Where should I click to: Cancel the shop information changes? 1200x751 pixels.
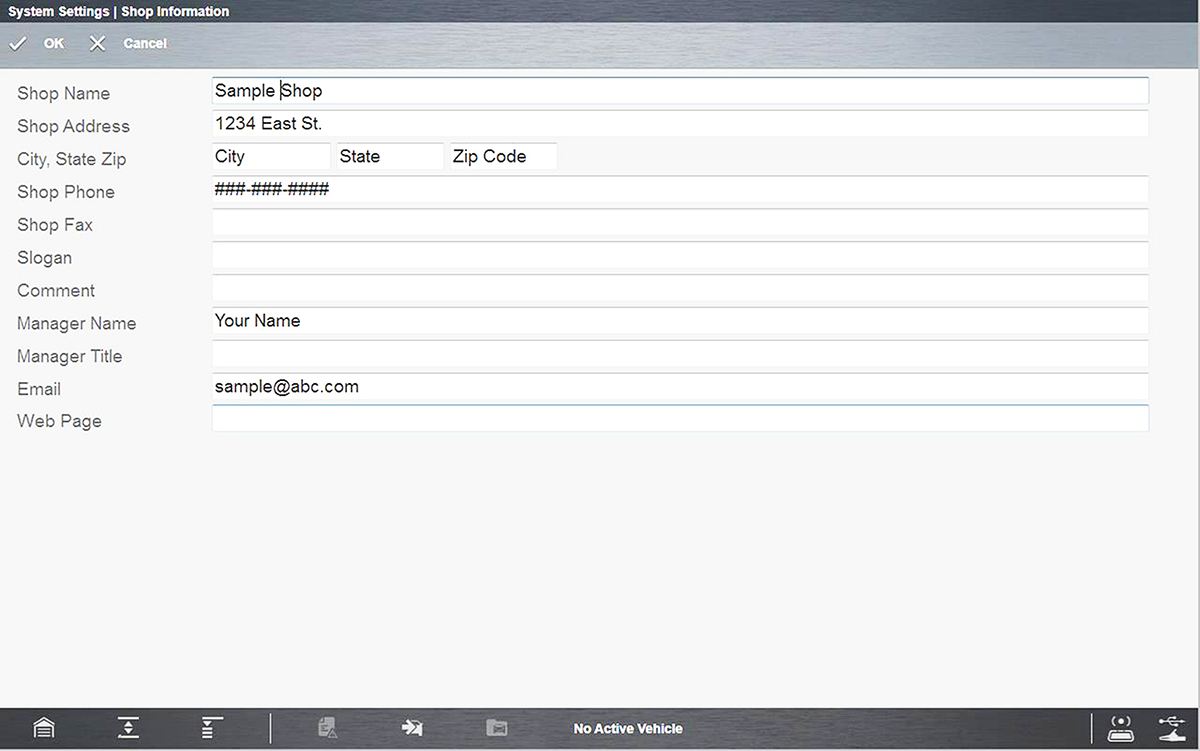point(128,44)
